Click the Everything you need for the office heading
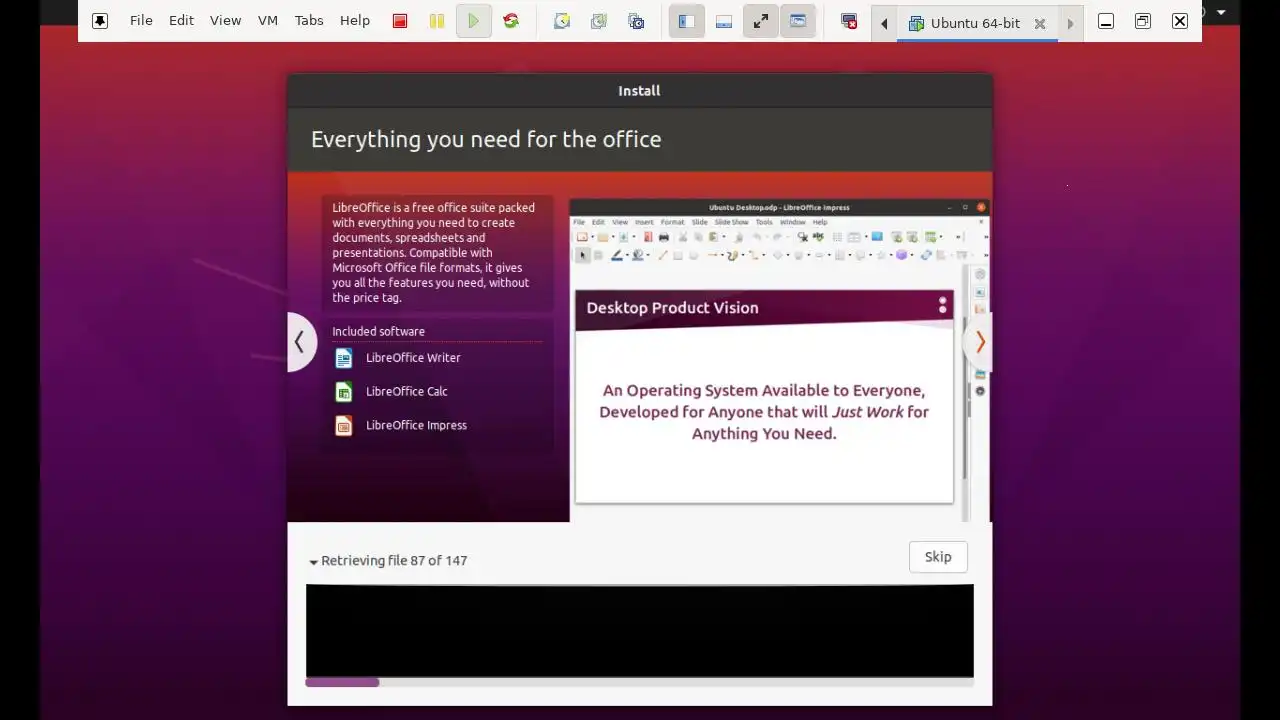 [486, 139]
